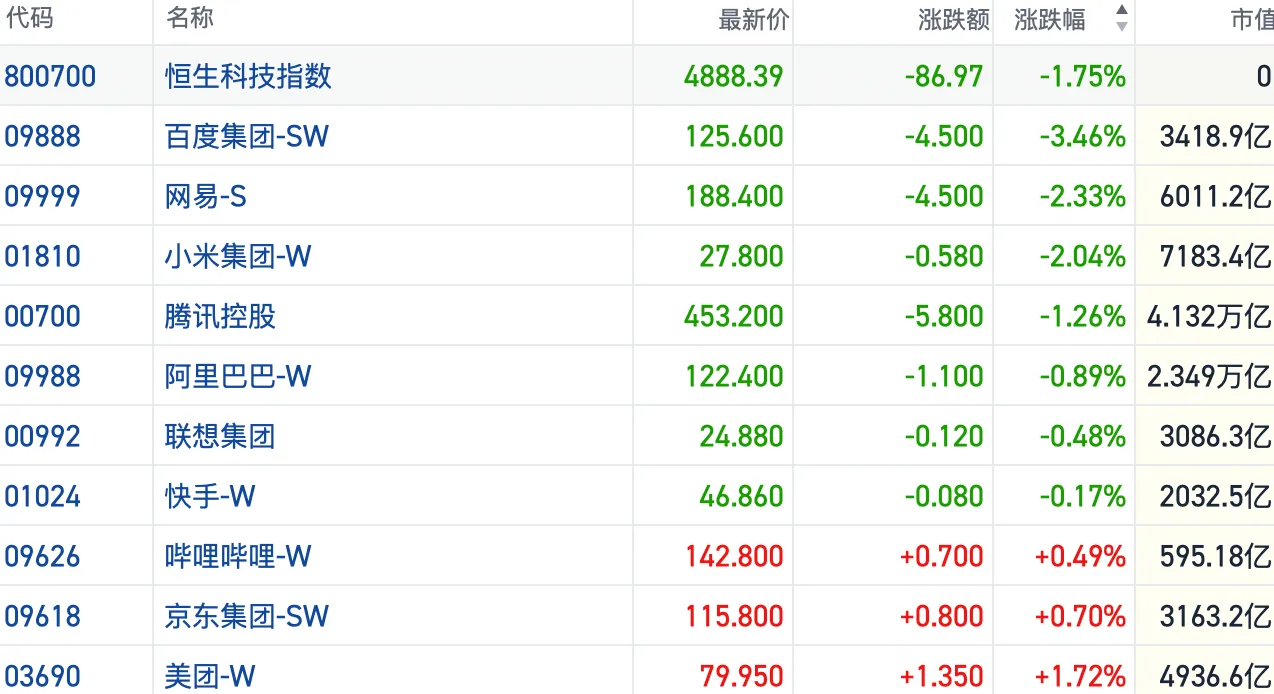Click stock code 800700
Image resolution: width=1274 pixels, height=694 pixels.
(x=51, y=76)
